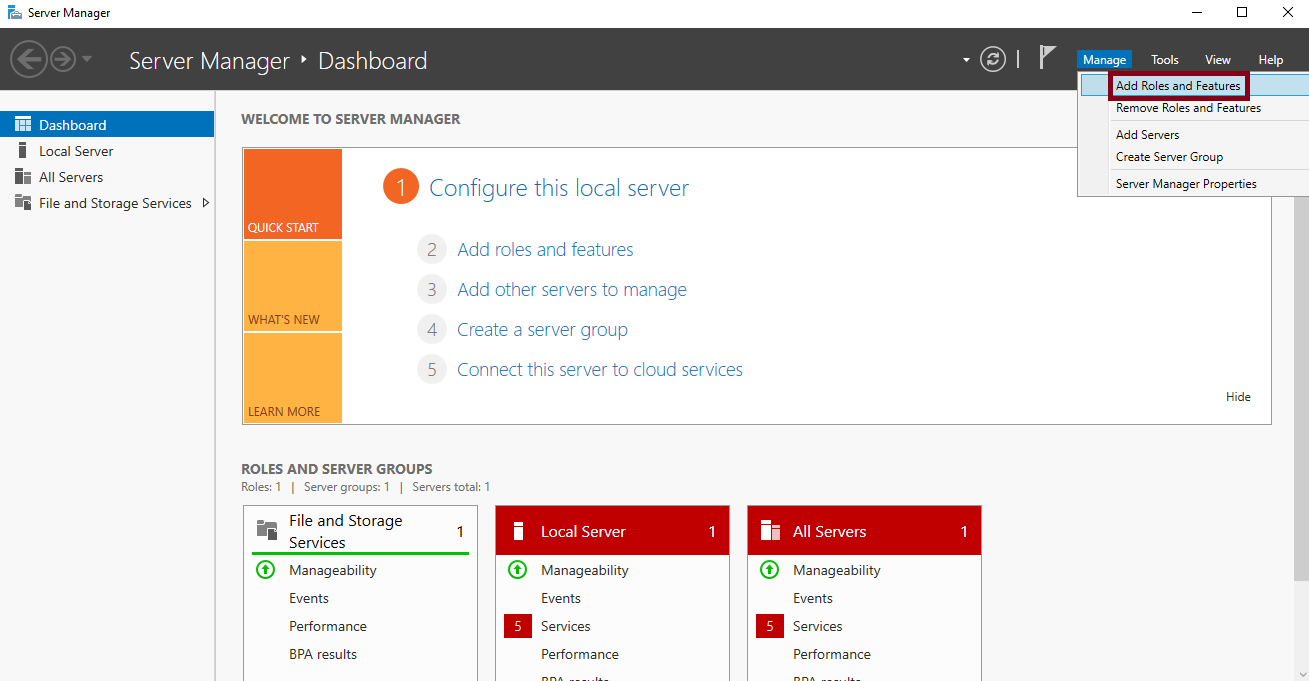Open dropdown arrow left of Refresh

[x=966, y=60]
